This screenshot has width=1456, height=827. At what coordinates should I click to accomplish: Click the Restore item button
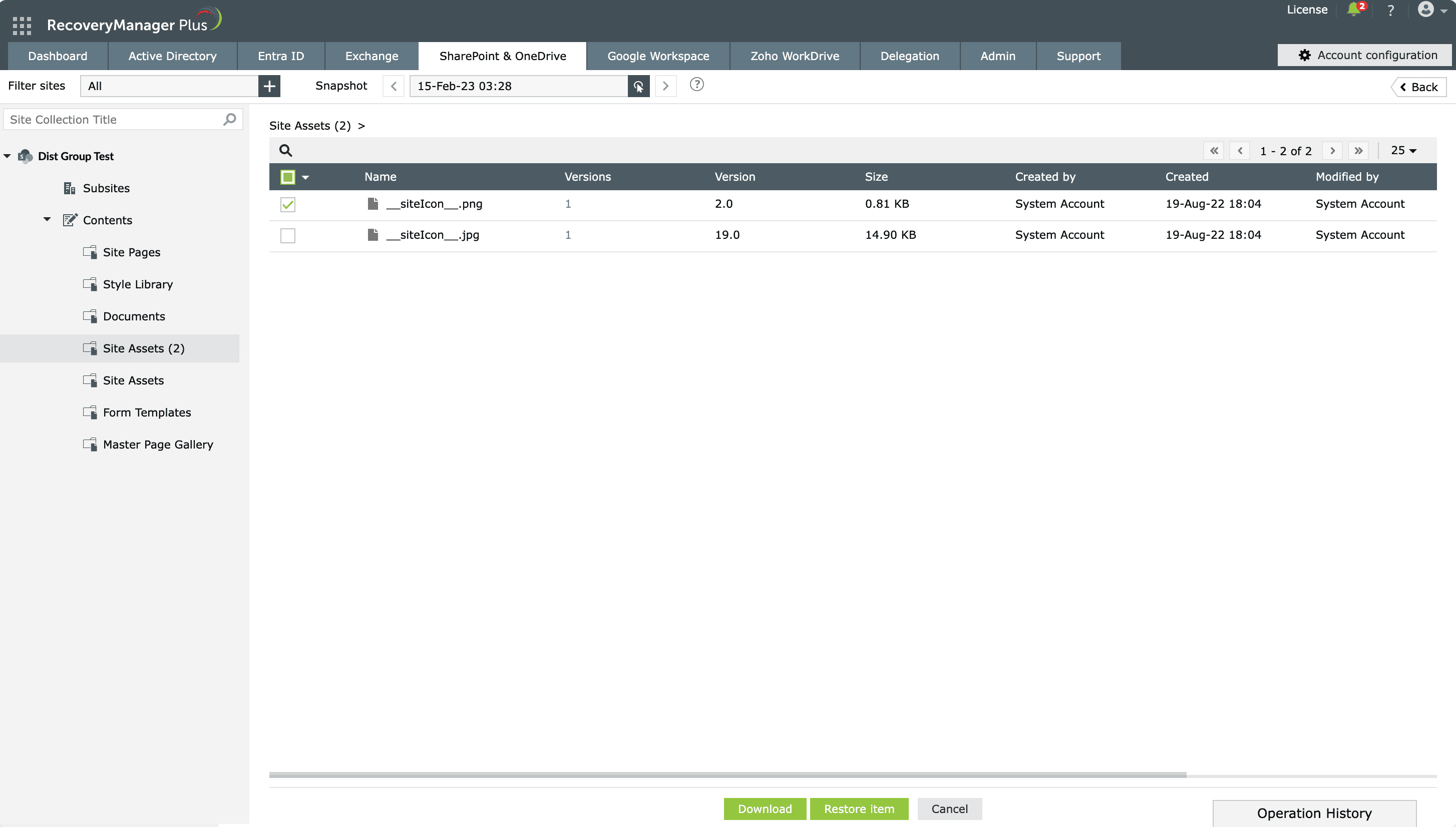[x=859, y=809]
